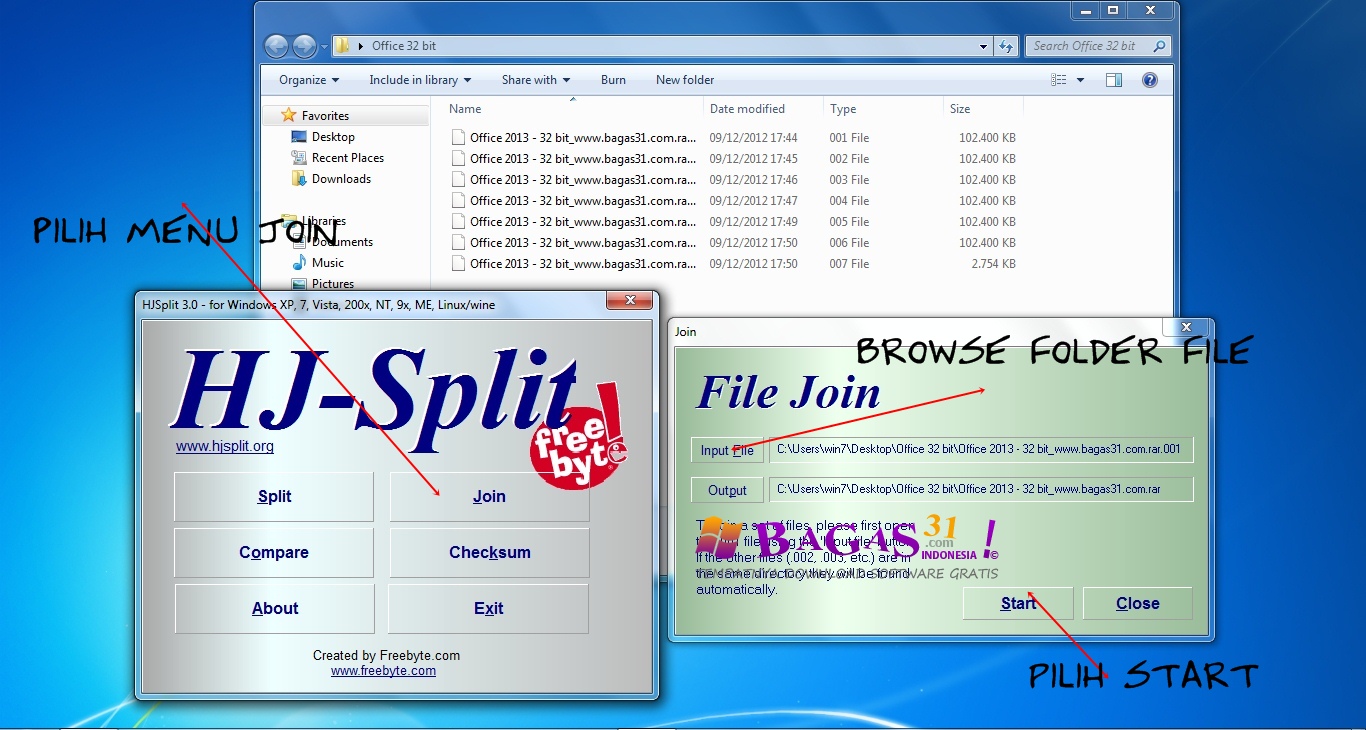Toggle the preview pane icon
This screenshot has width=1366, height=730.
[x=1114, y=80]
